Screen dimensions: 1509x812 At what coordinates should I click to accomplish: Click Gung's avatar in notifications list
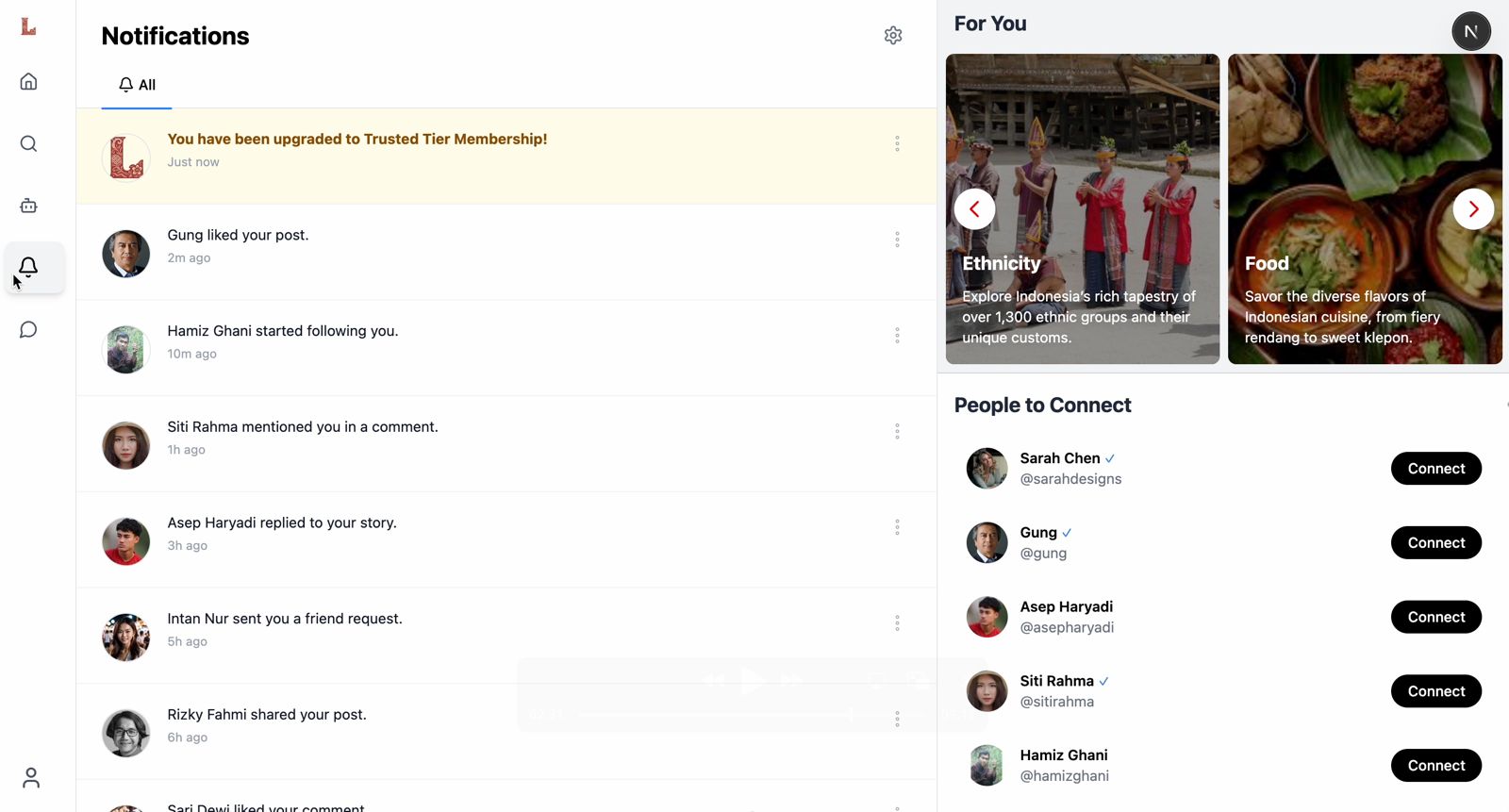(x=125, y=254)
